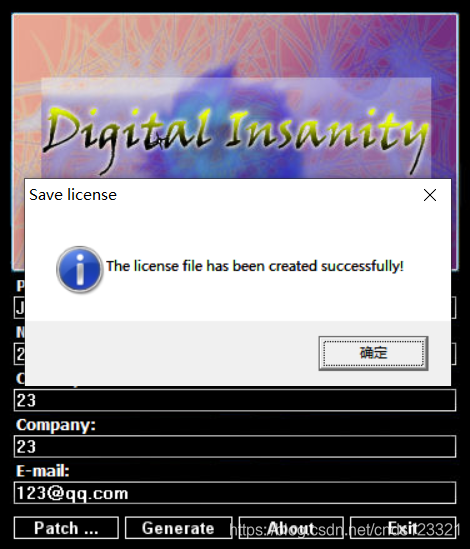470x549 pixels.
Task: Focus the partially hidden field starting with J
Action: 20,308
